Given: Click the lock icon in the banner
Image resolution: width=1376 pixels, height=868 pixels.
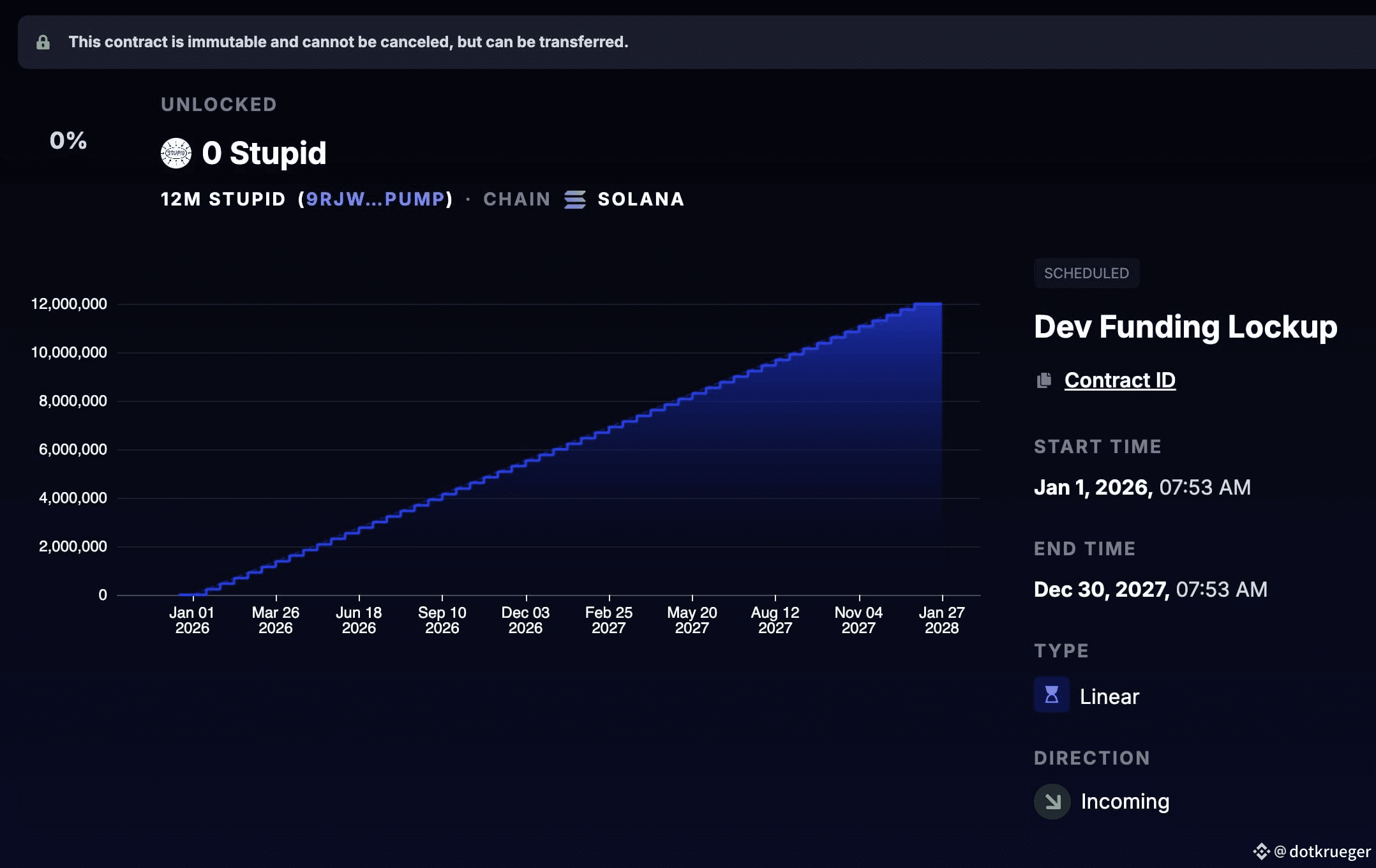Looking at the screenshot, I should (43, 42).
